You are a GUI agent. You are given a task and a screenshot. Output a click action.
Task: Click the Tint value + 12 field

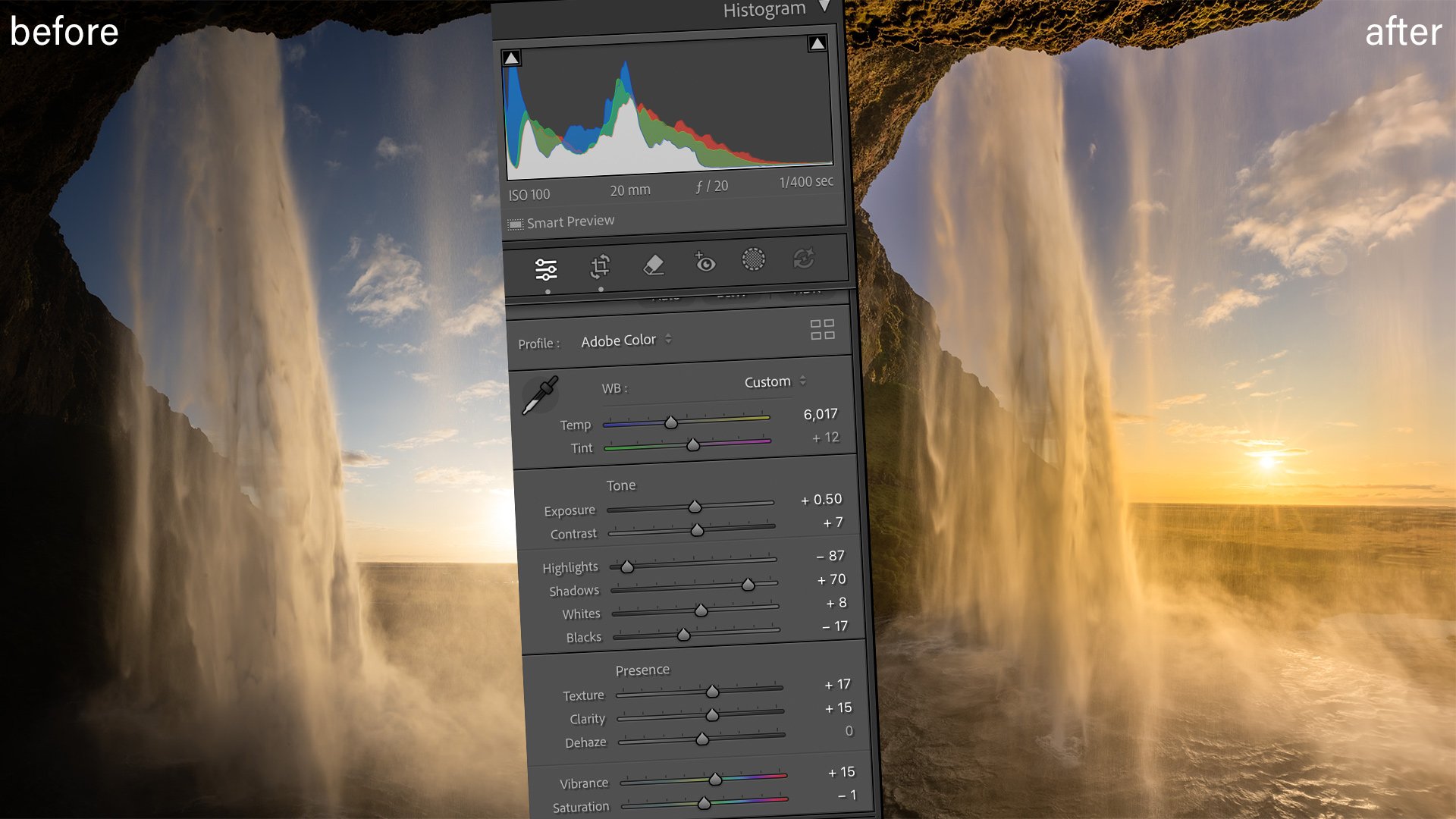click(x=825, y=438)
